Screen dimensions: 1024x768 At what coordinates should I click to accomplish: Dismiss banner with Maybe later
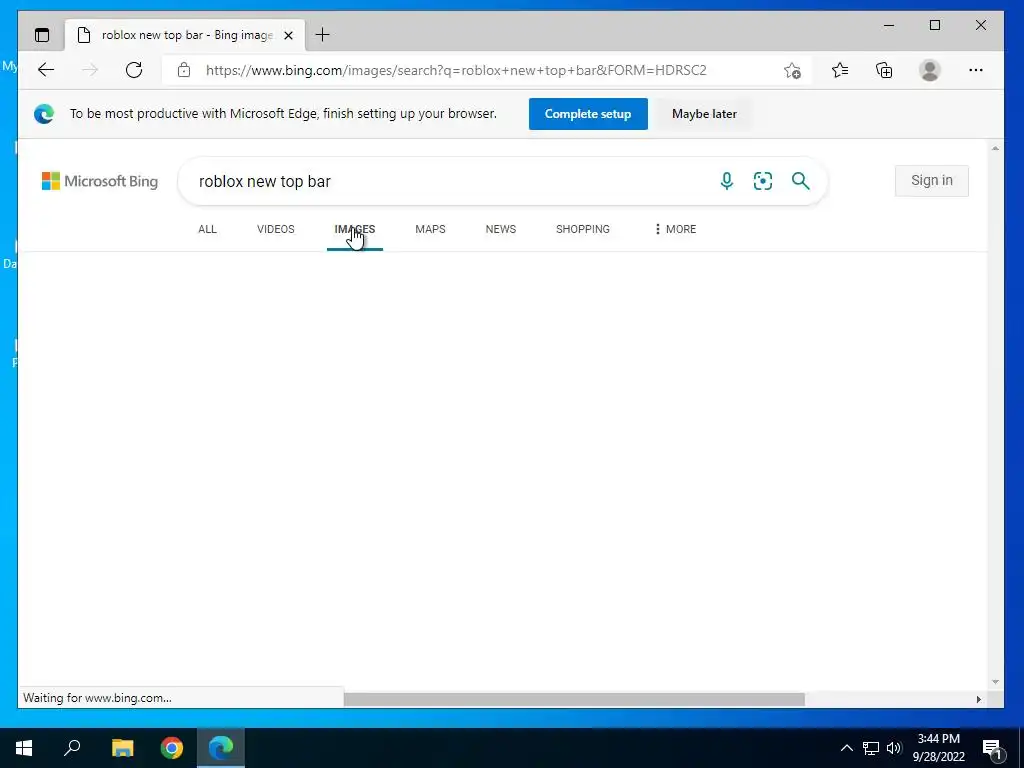point(704,114)
